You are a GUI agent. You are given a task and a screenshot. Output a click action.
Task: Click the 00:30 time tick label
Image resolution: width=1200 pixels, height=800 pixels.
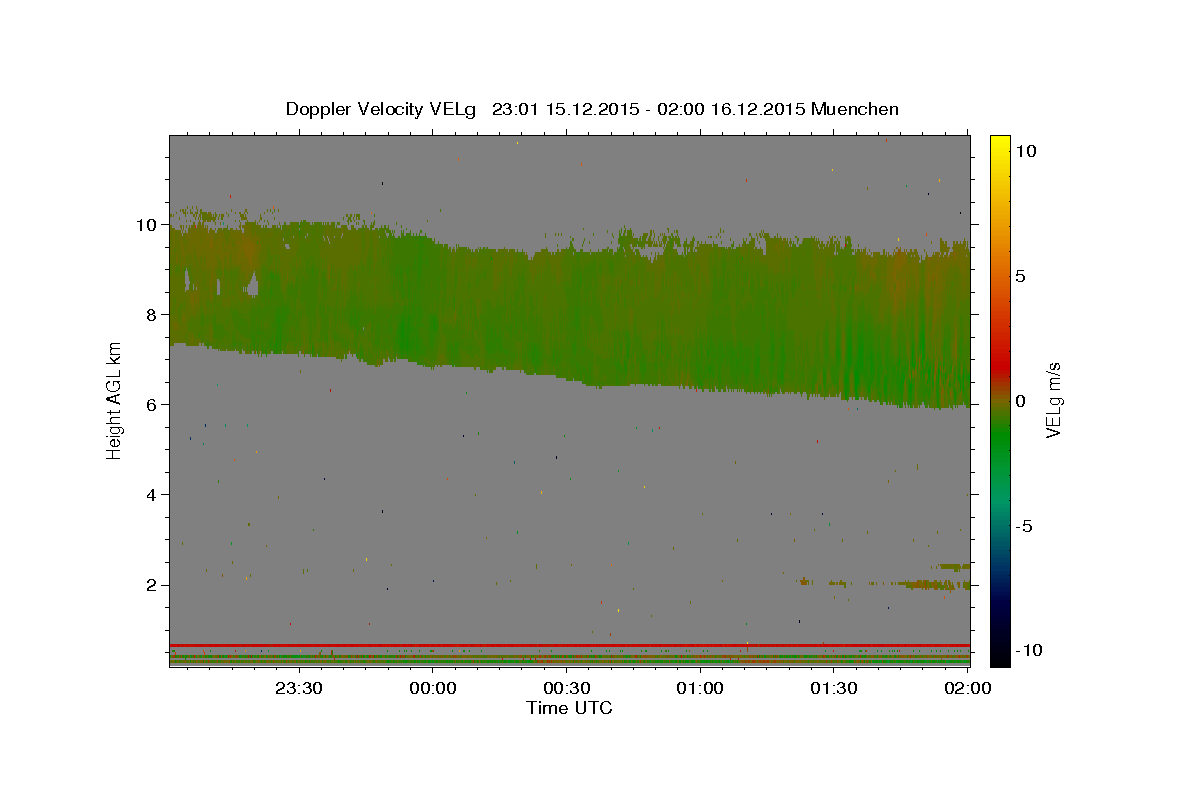(x=566, y=688)
